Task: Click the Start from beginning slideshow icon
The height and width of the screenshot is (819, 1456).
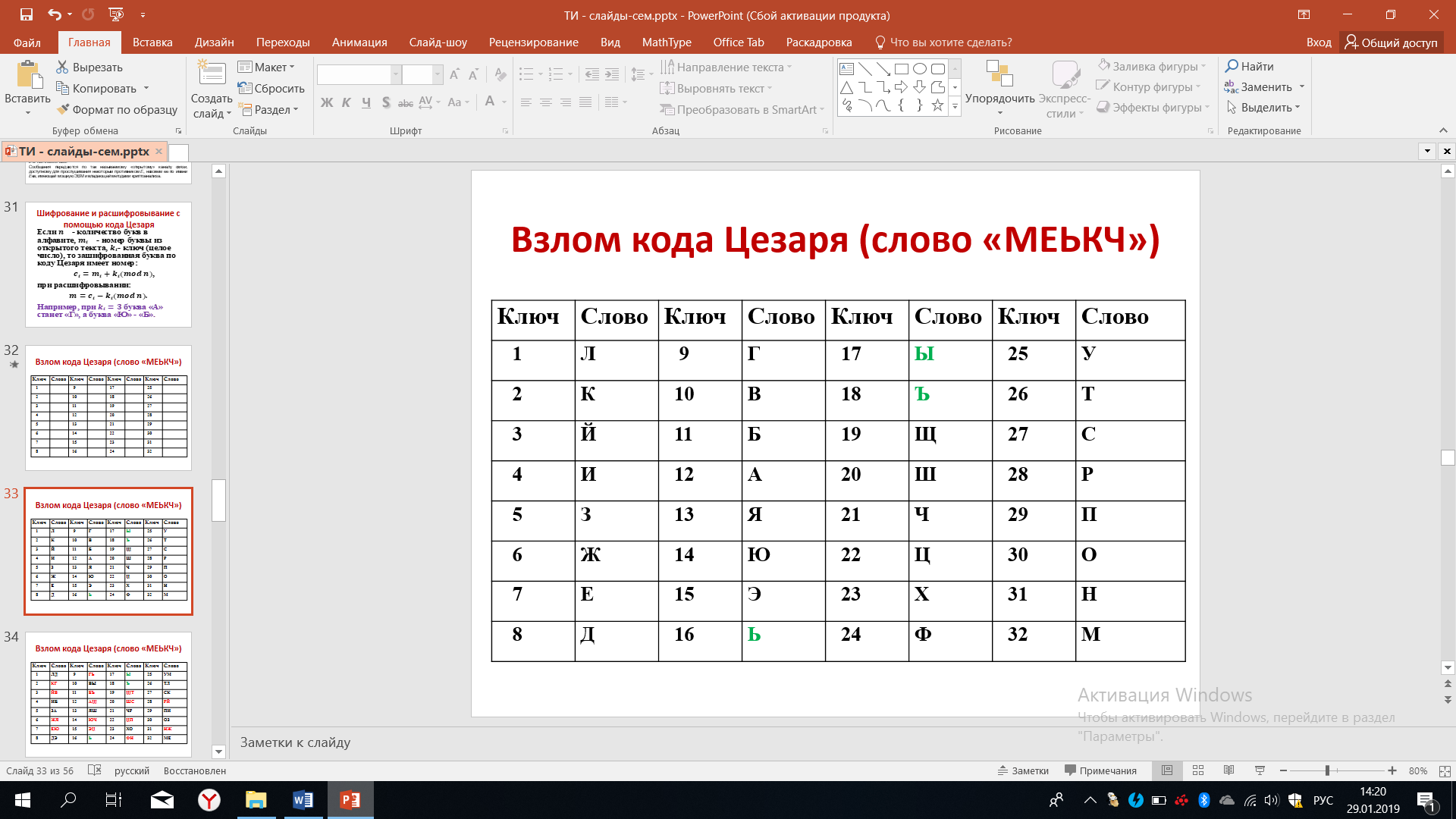Action: tap(116, 14)
